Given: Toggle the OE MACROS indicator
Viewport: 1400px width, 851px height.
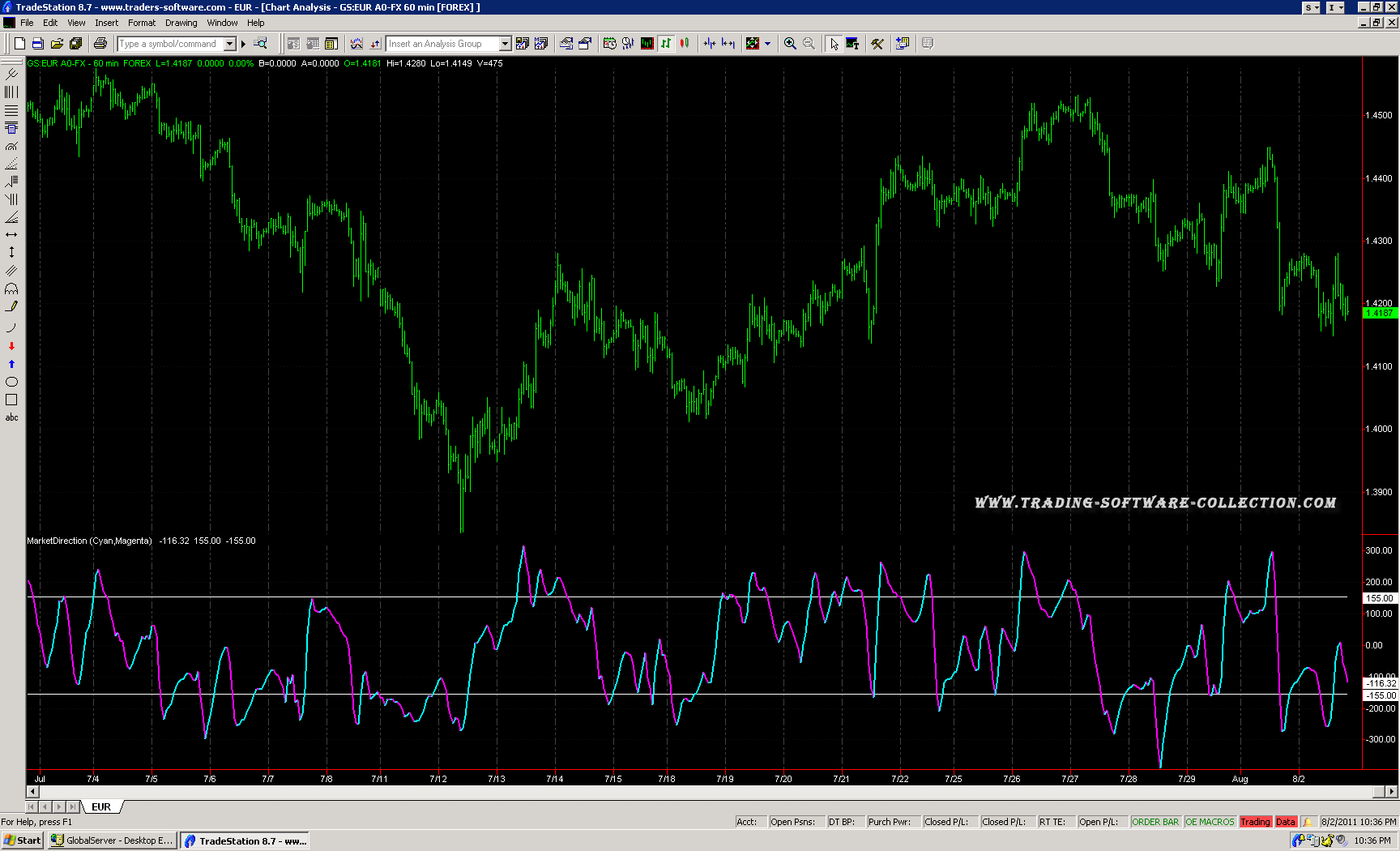Looking at the screenshot, I should coord(1210,822).
